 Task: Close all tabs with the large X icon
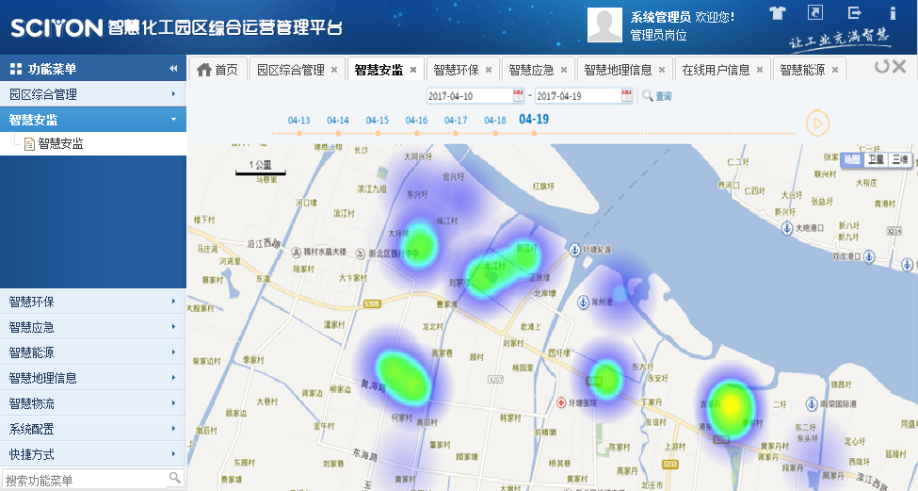(902, 67)
